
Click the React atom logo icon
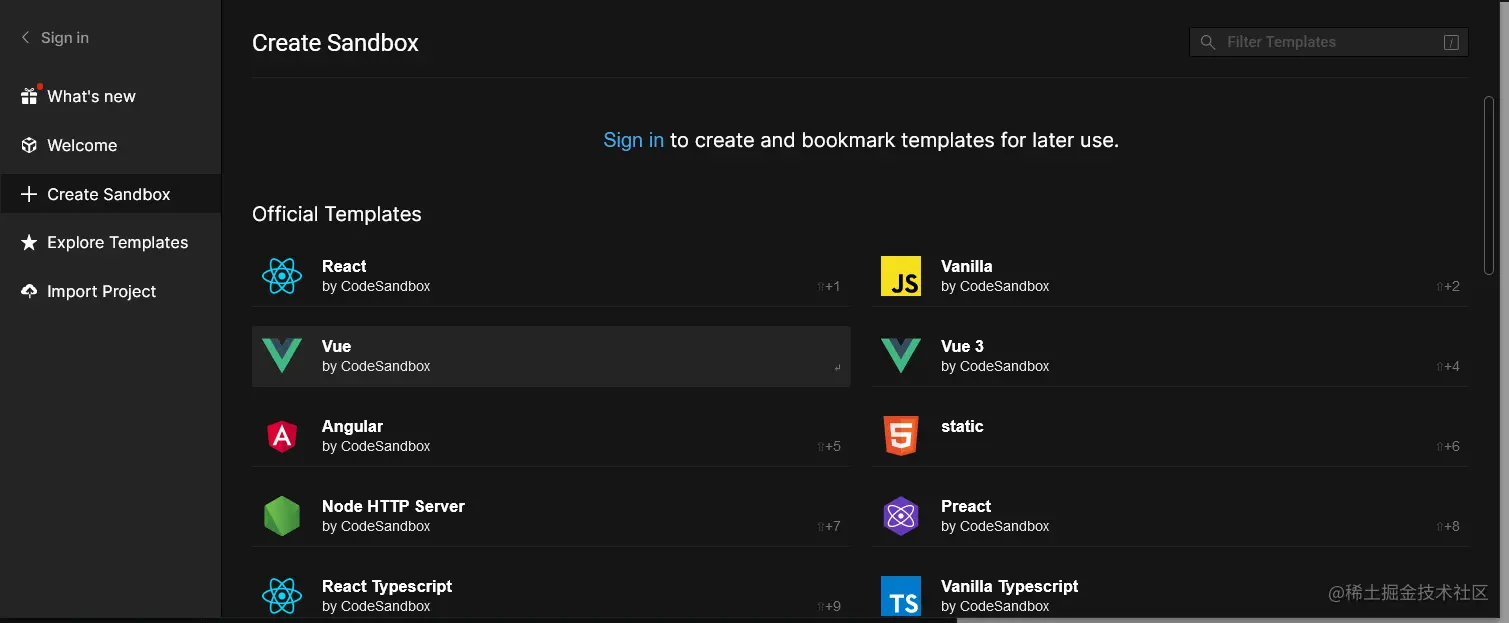(282, 276)
